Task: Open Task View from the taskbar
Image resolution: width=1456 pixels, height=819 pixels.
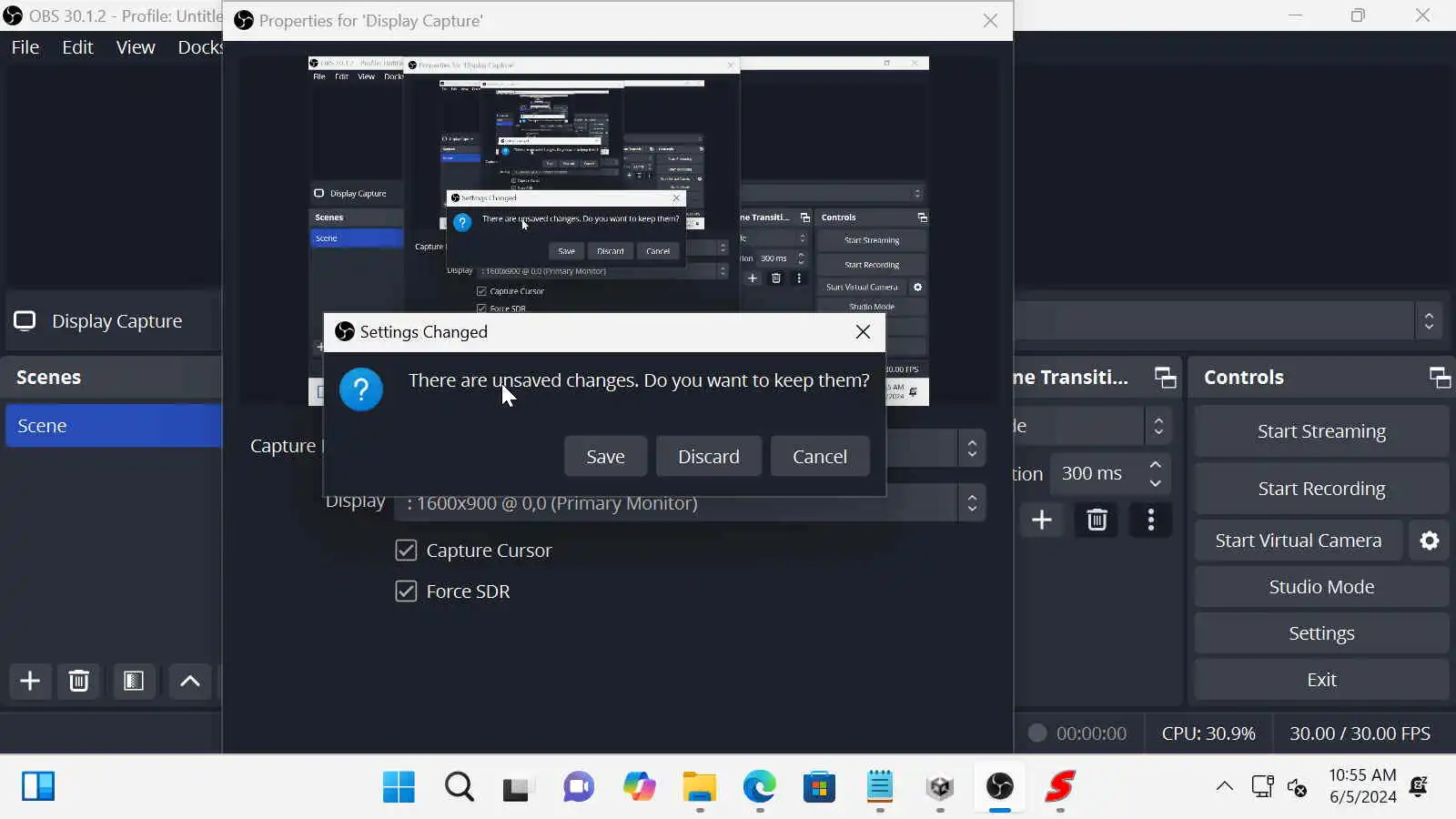Action: point(516,787)
